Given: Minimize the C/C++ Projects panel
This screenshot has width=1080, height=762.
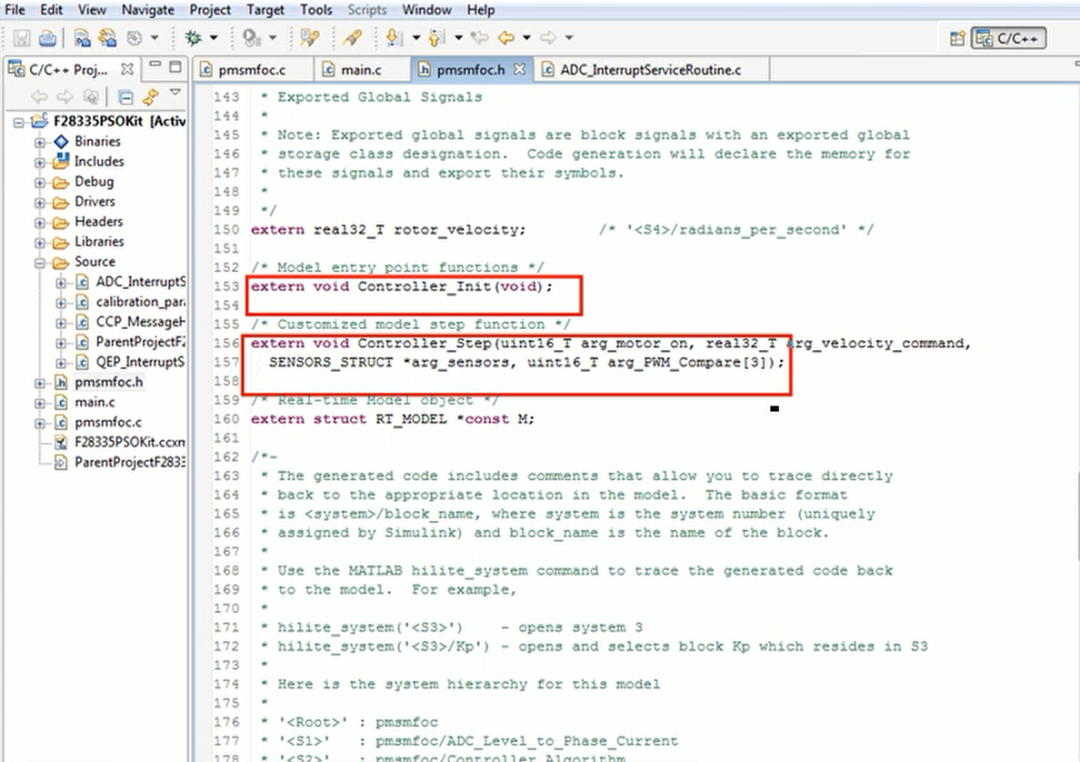Looking at the screenshot, I should [x=155, y=65].
